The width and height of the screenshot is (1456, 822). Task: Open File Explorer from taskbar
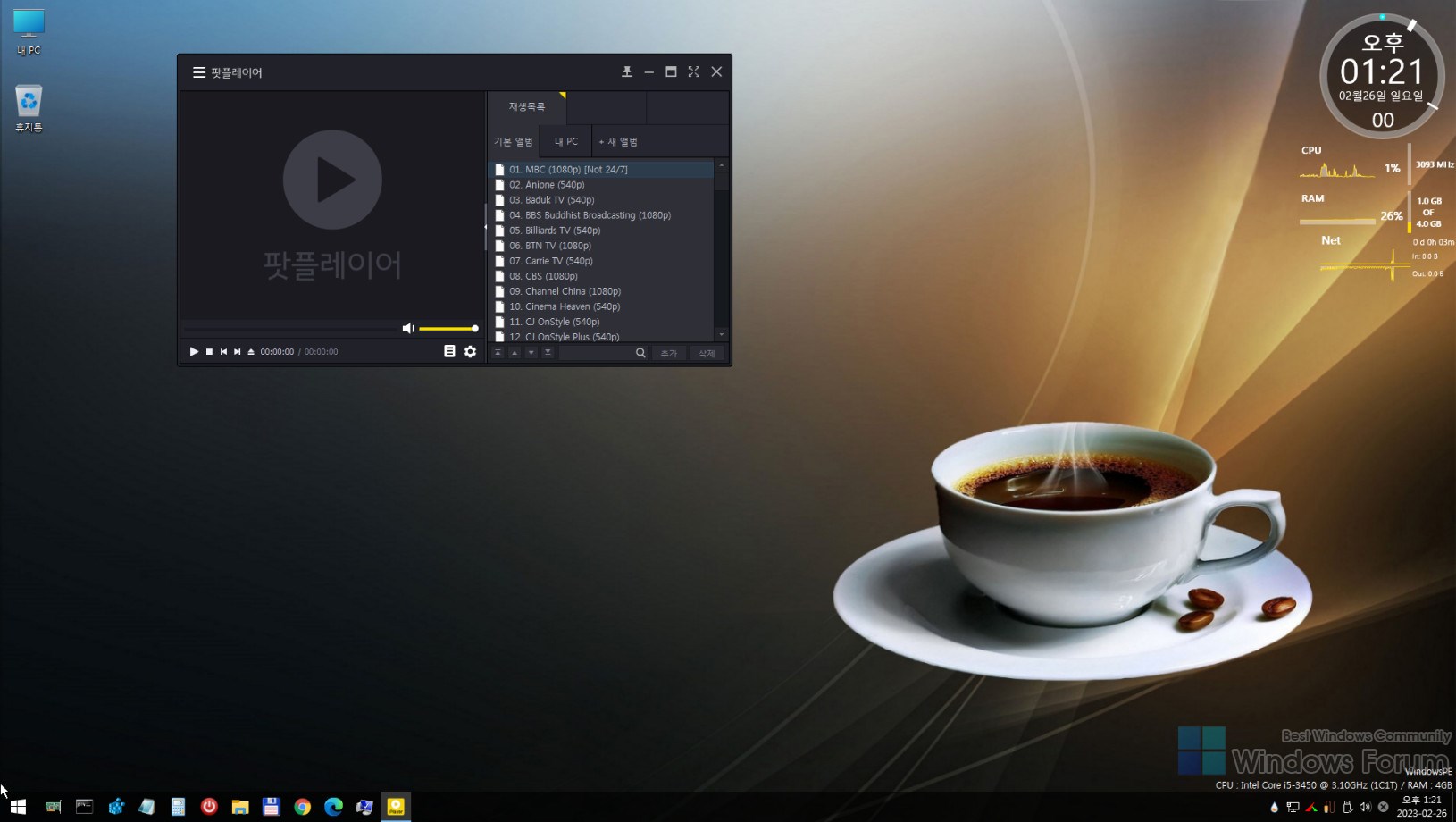(240, 807)
